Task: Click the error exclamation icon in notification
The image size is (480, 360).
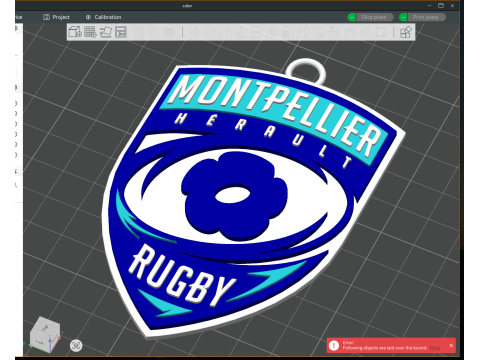Action: 334,345
